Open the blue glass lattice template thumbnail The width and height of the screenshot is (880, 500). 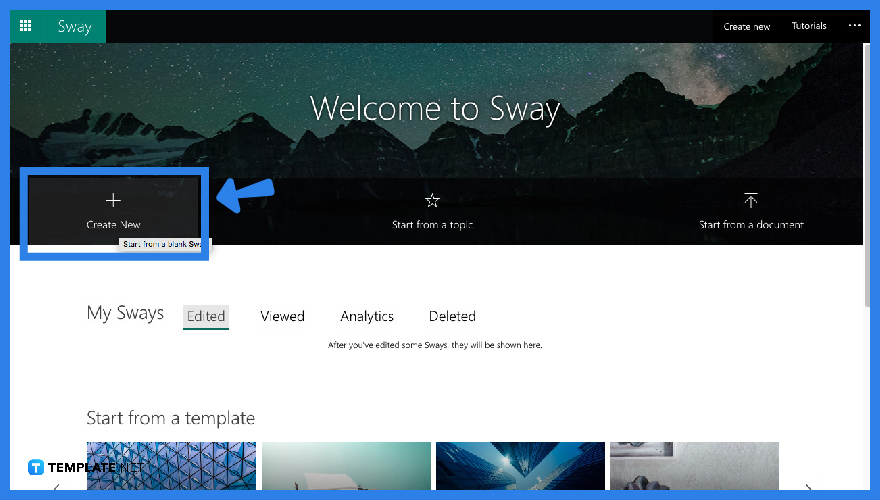click(x=171, y=466)
